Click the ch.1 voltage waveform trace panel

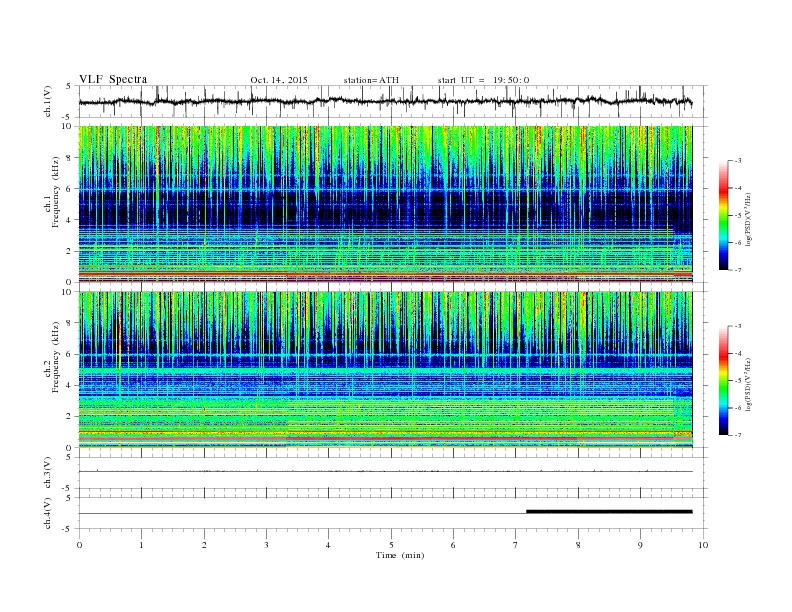(392, 101)
